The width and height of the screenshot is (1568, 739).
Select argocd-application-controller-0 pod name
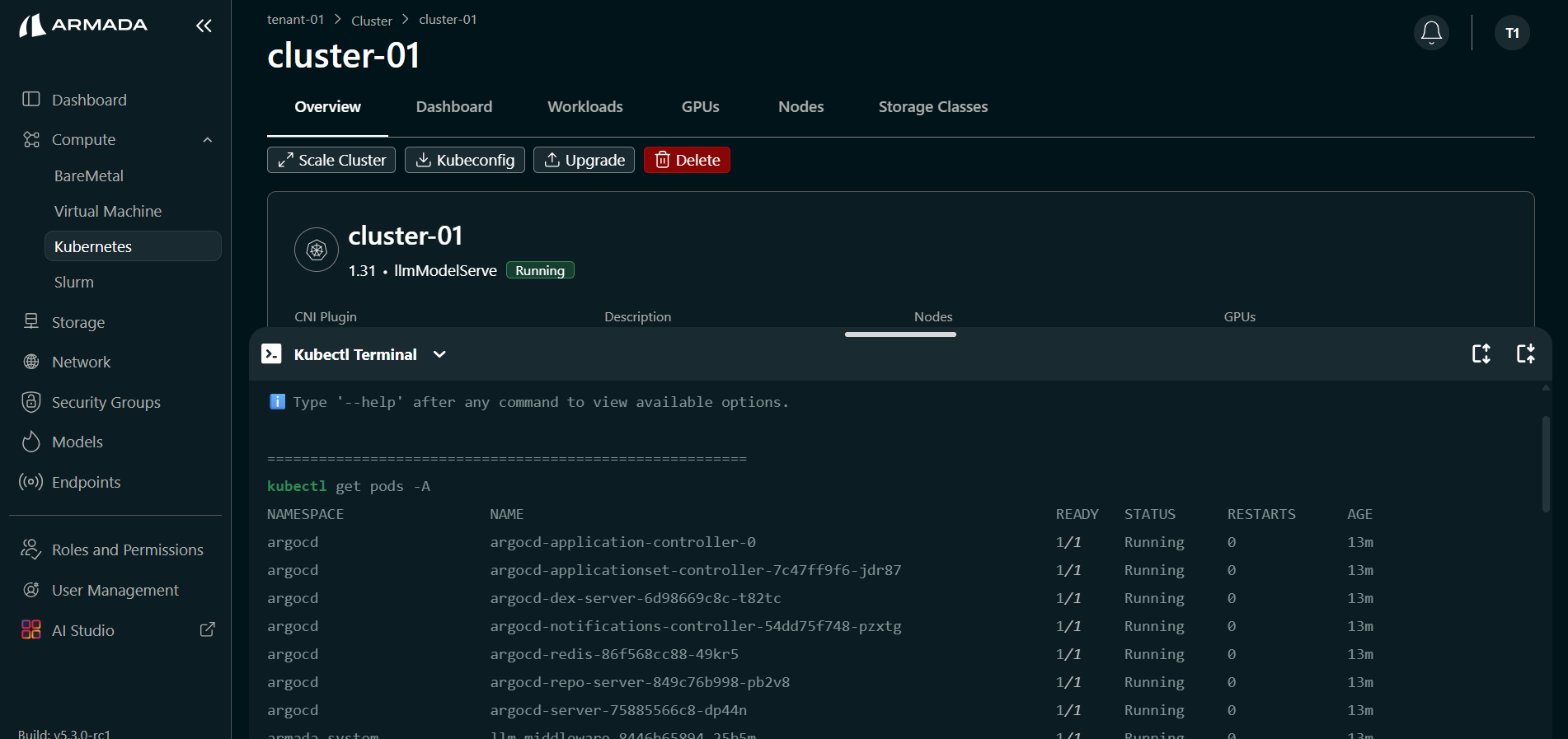point(622,542)
